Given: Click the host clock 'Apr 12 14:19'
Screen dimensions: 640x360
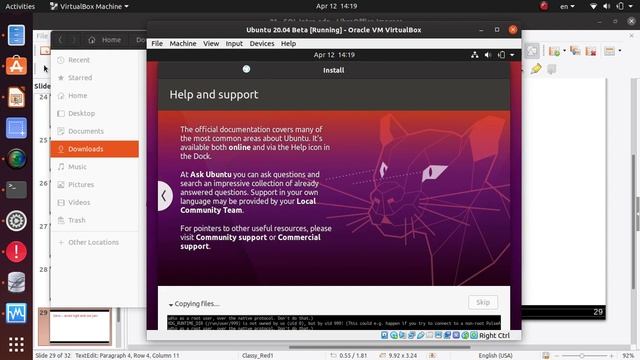Looking at the screenshot, I should pos(336,6).
